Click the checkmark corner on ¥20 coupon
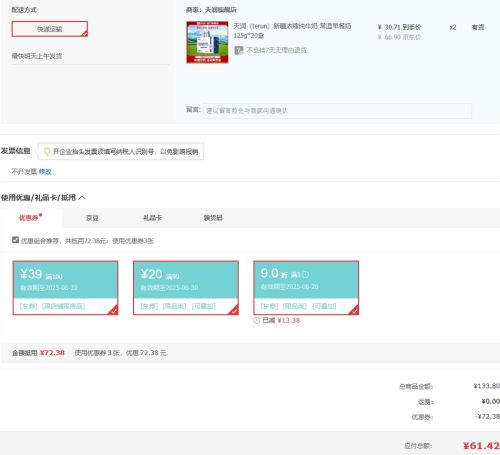This screenshot has width=500, height=455. tap(234, 310)
